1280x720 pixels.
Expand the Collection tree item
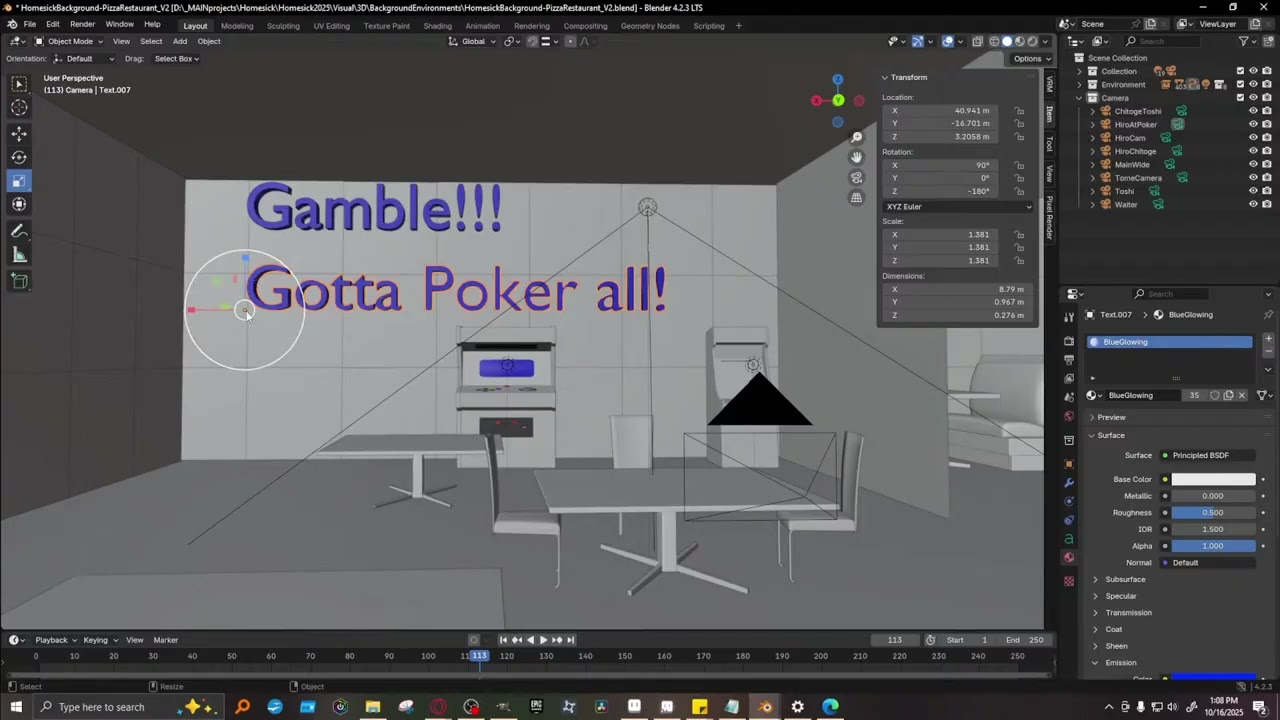pos(1079,71)
